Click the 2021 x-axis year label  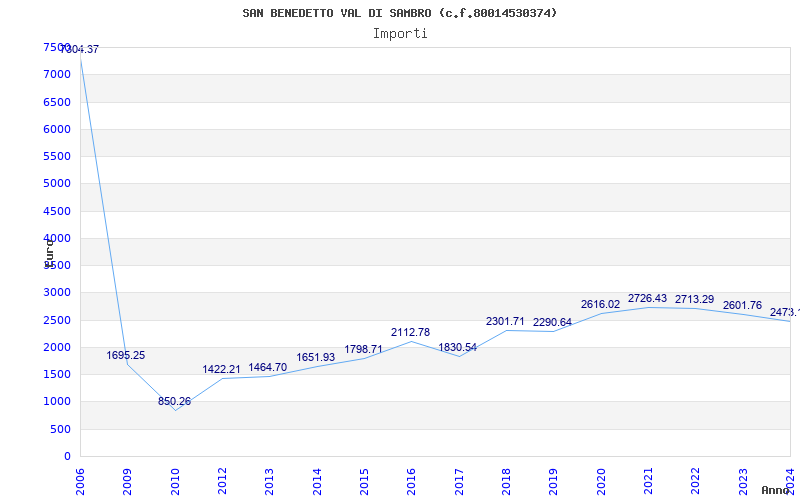(x=648, y=482)
